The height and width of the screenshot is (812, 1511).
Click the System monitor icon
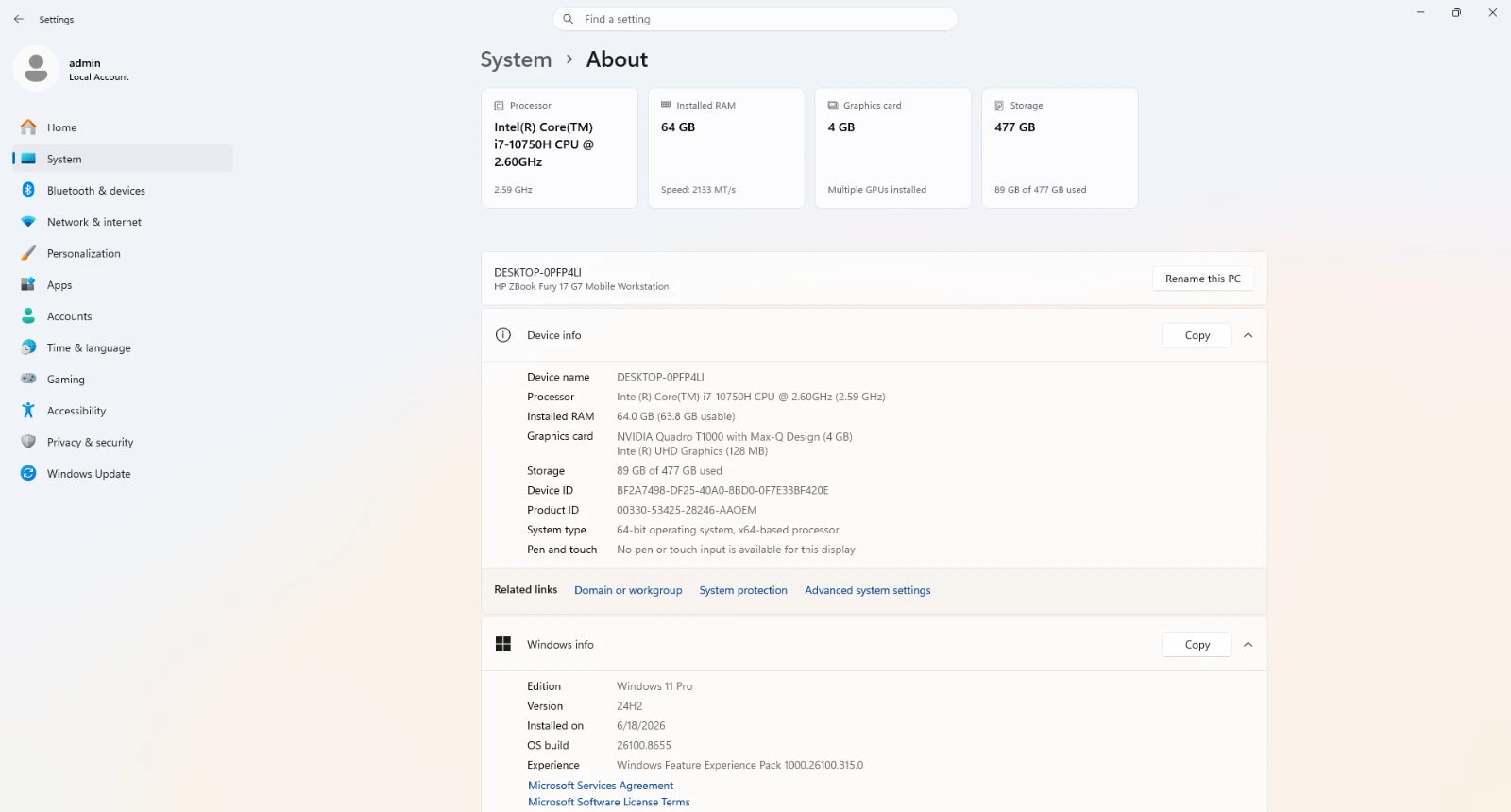(28, 159)
